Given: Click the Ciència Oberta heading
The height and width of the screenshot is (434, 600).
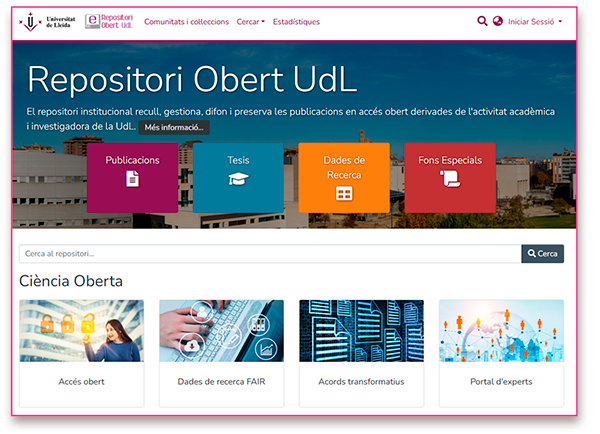Looking at the screenshot, I should click(x=71, y=281).
